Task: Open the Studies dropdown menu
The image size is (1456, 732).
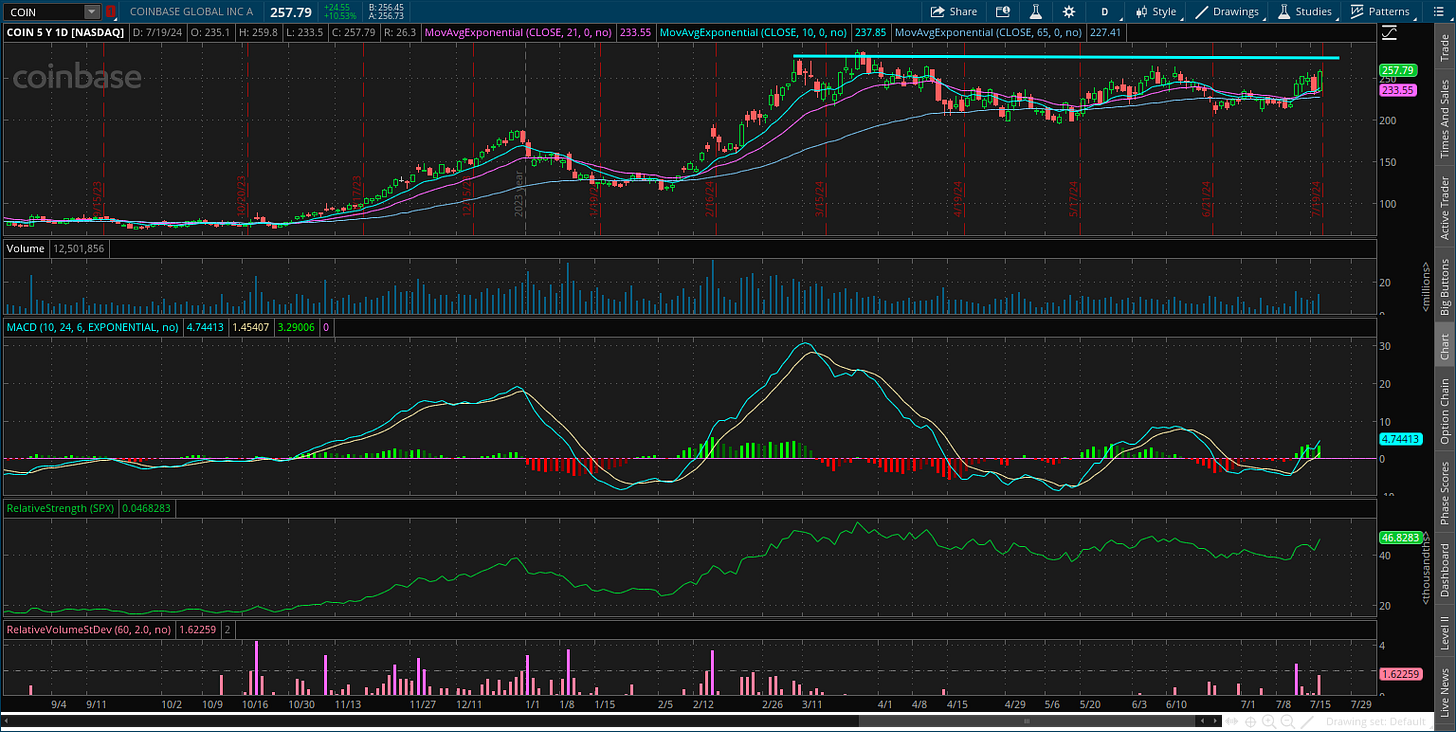Action: click(x=1304, y=12)
